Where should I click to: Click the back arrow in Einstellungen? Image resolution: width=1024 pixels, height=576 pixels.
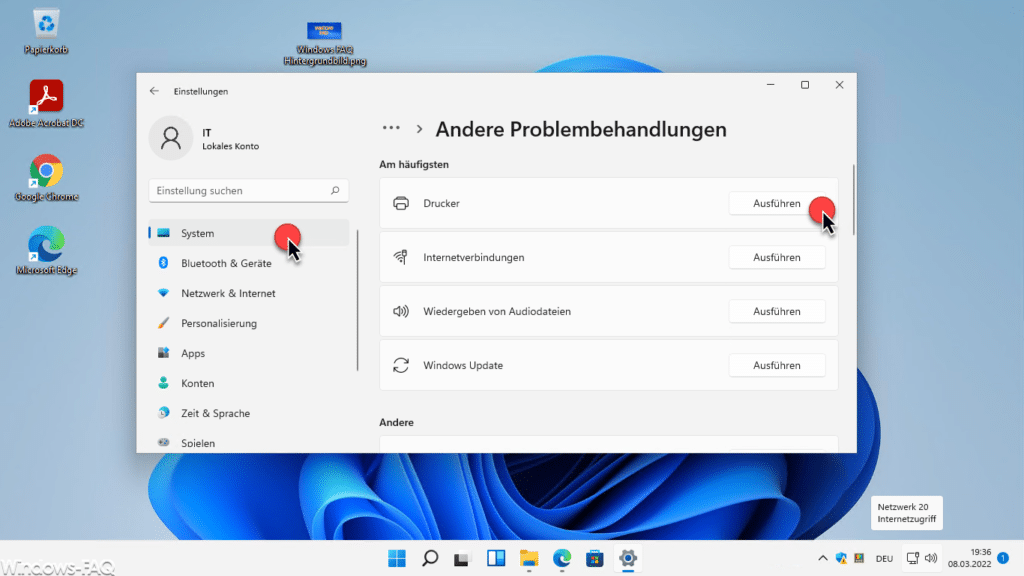coord(154,91)
